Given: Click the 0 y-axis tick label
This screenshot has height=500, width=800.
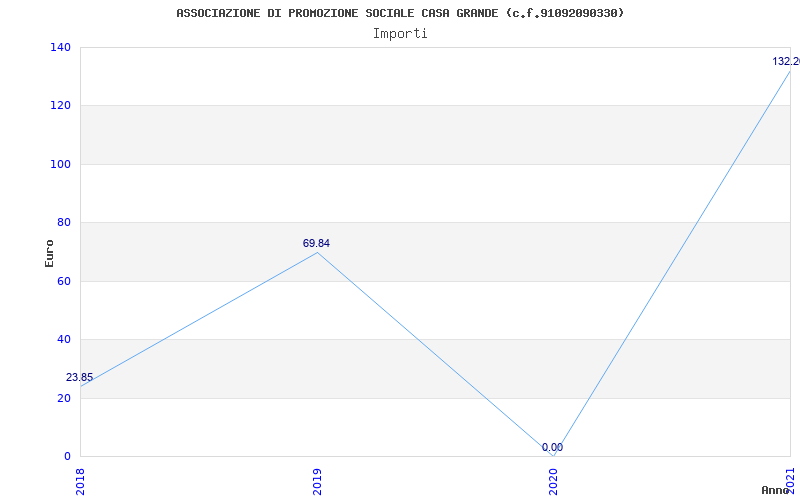Looking at the screenshot, I should 67,456.
